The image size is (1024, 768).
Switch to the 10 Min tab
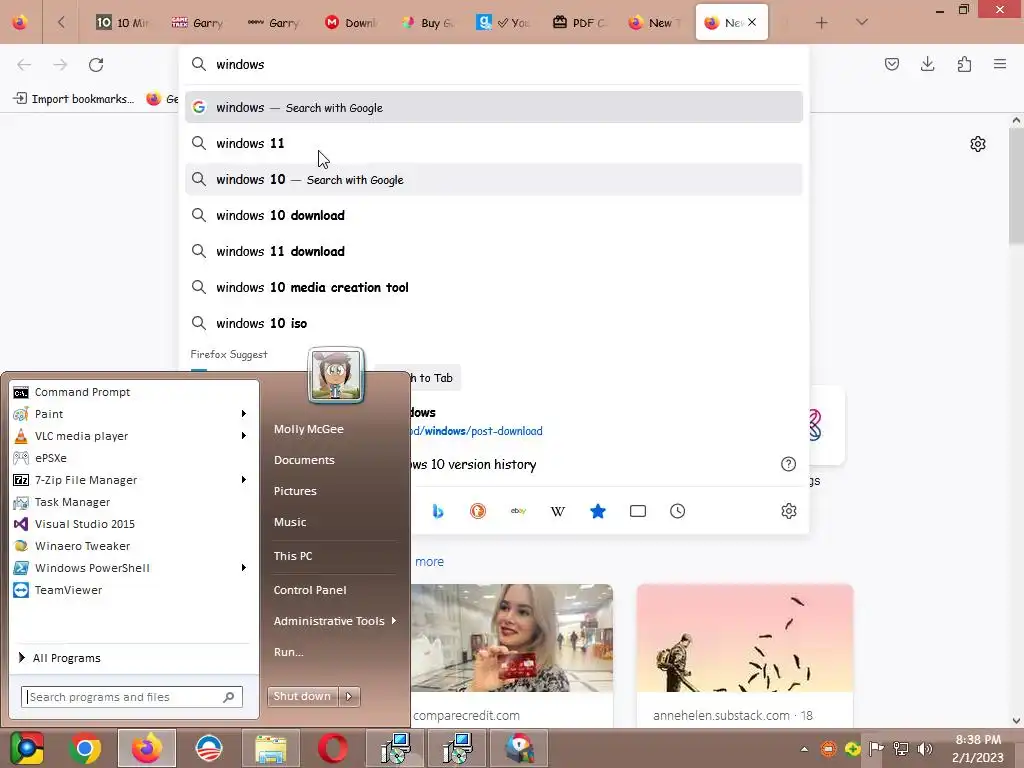[121, 23]
